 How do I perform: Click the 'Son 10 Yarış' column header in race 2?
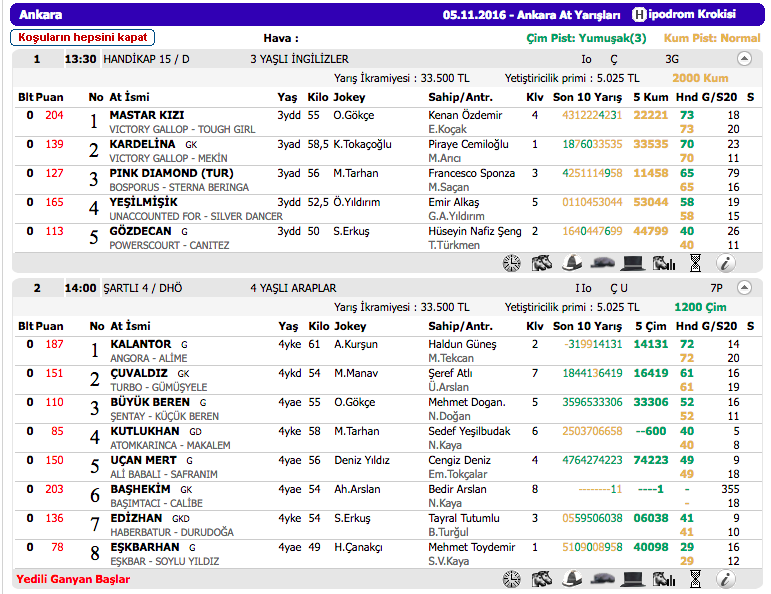[586, 326]
